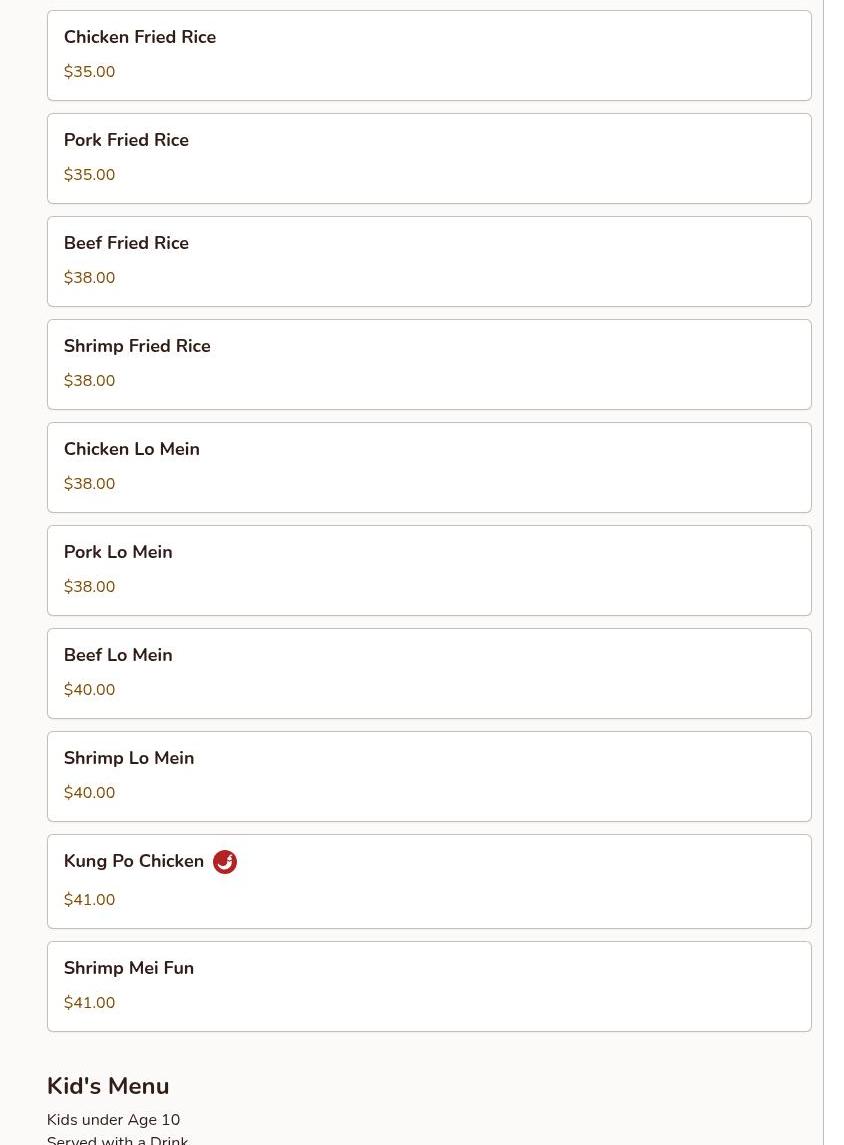Select the Shrimp Mei Fun card
The image size is (844, 1145).
click(x=429, y=986)
